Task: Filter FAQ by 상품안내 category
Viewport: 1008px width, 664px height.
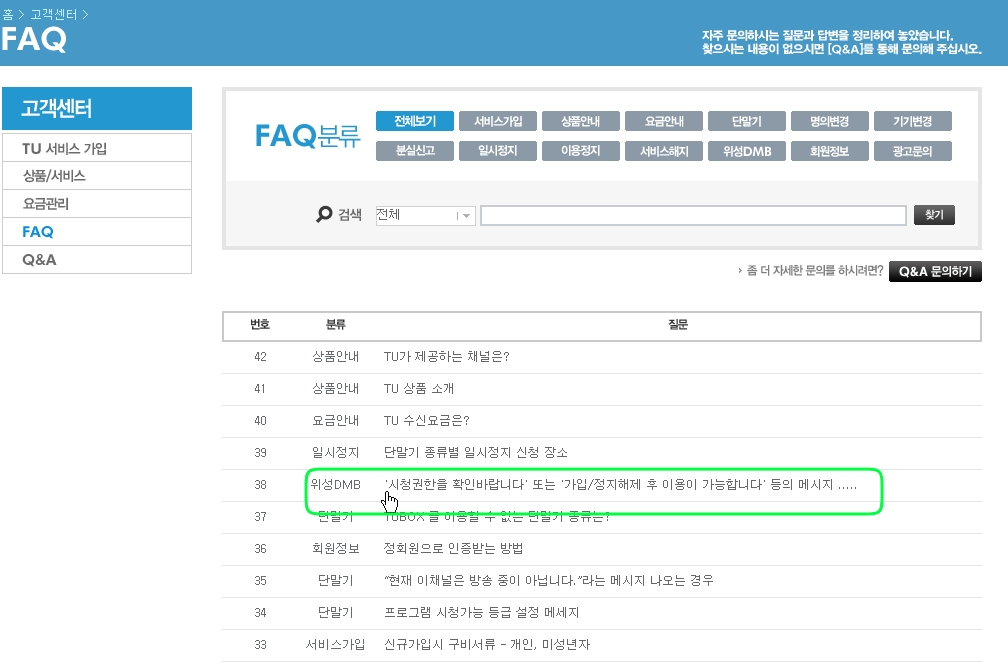Action: click(x=580, y=121)
